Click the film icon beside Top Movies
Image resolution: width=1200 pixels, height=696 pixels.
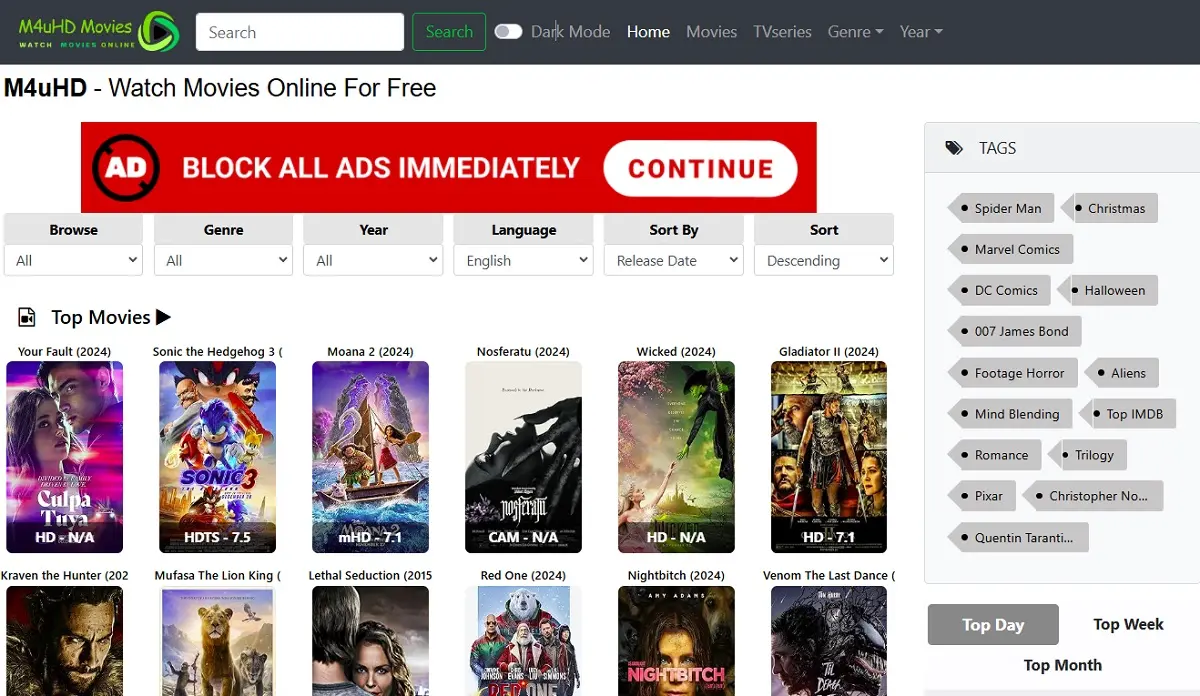point(27,317)
